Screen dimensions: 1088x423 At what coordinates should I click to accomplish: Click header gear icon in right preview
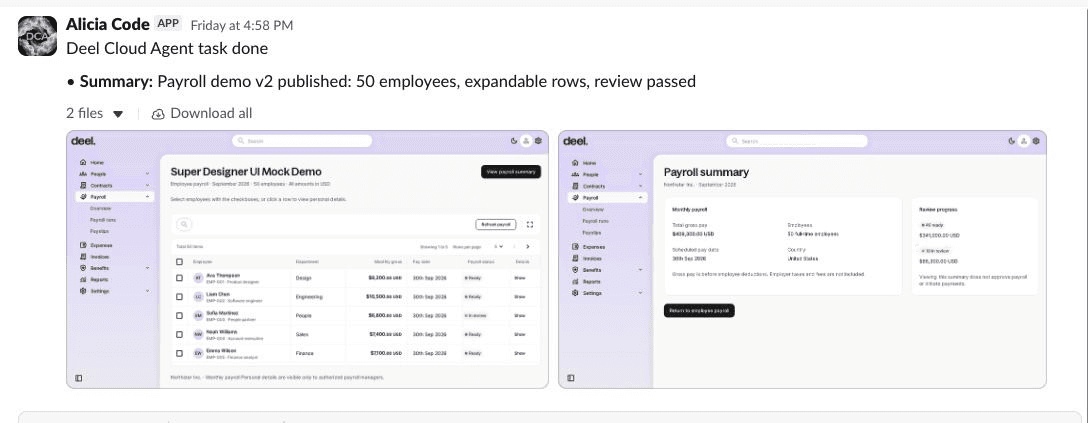[x=1036, y=141]
